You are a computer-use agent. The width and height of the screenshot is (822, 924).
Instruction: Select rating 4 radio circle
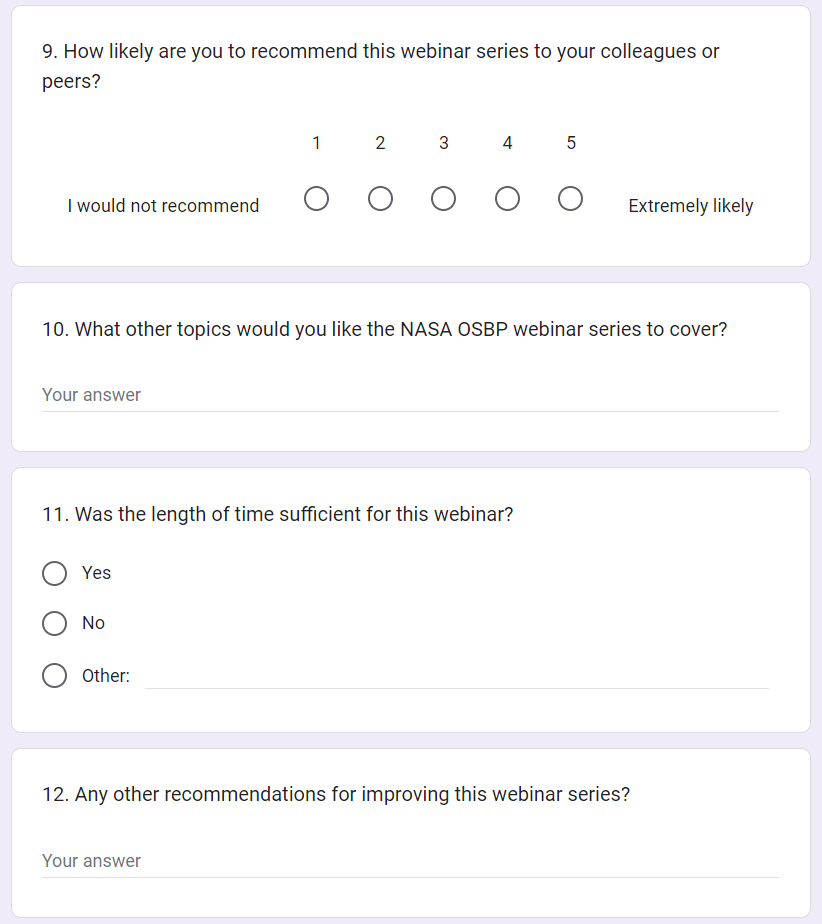[507, 200]
